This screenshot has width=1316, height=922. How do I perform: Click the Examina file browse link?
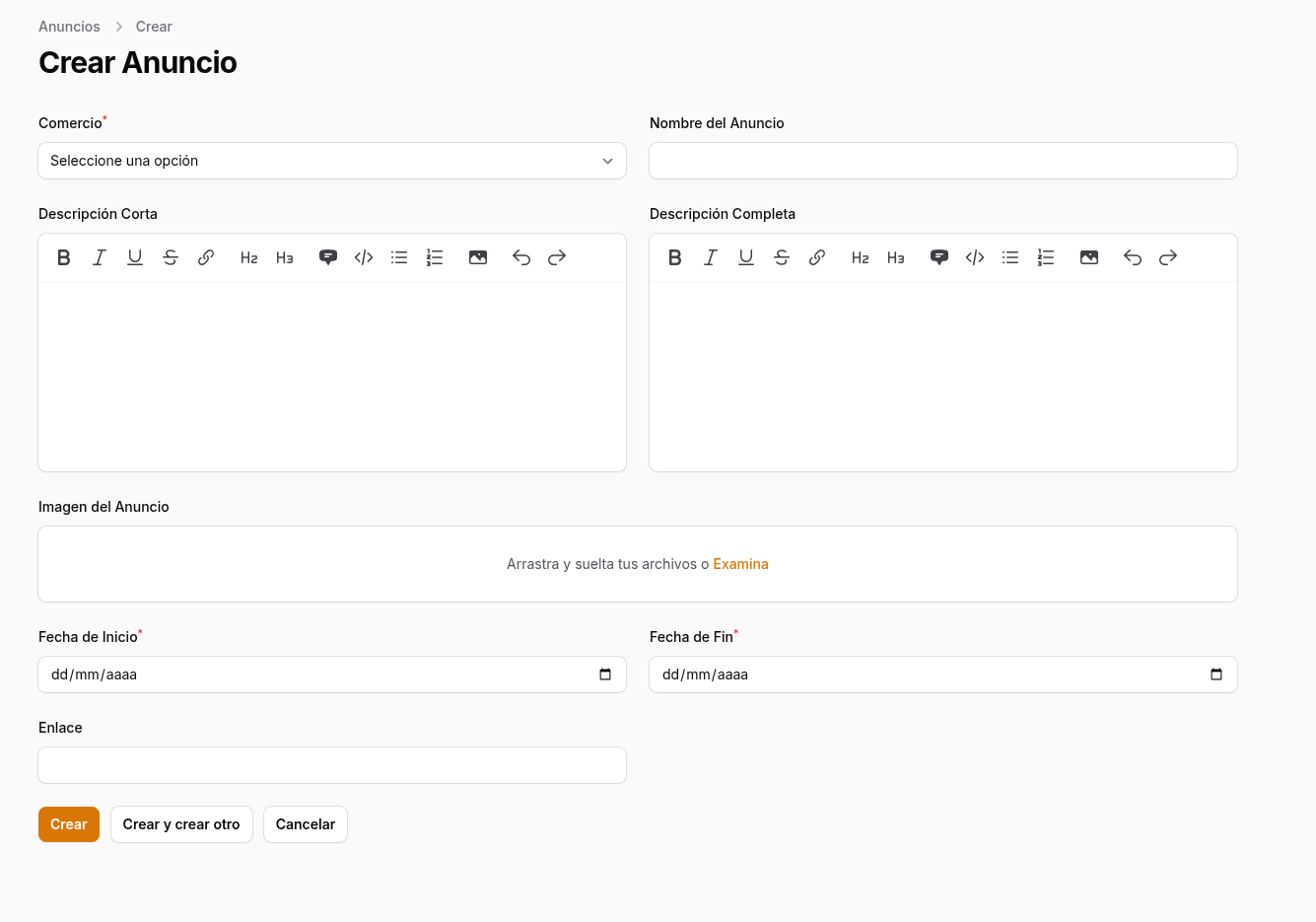[x=740, y=564]
